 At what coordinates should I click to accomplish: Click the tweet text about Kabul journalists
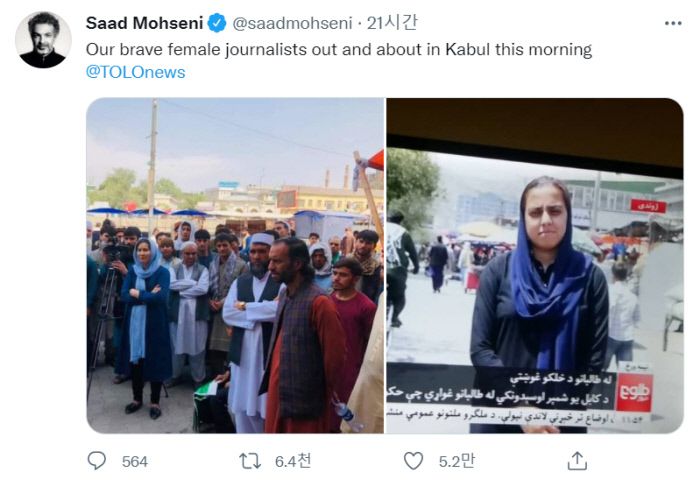(339, 49)
